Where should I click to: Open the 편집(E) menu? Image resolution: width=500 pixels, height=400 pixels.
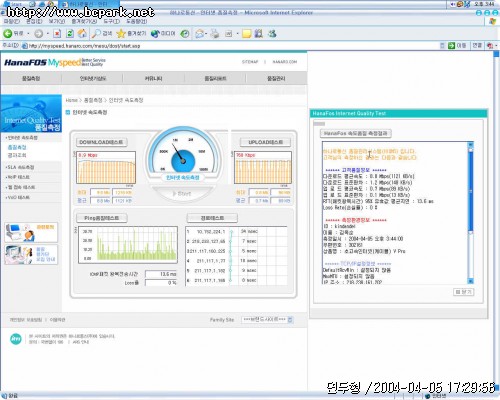[x=34, y=21]
